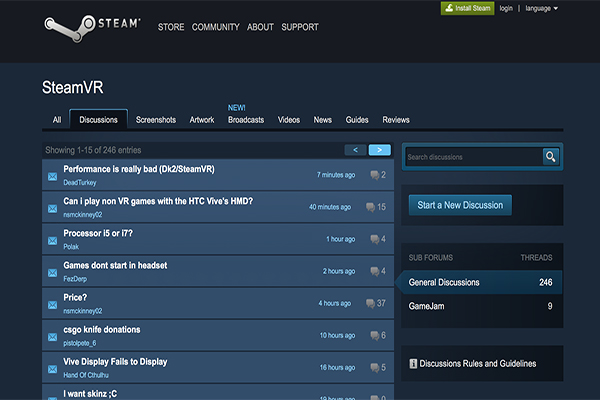Click envelope icon beside Price? thread

52,305
